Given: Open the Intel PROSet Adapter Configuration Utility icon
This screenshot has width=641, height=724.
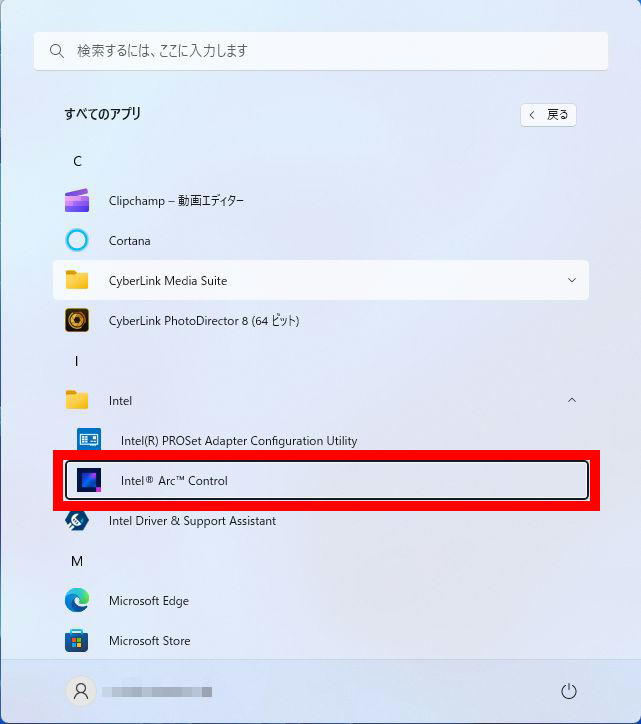Looking at the screenshot, I should 89,440.
